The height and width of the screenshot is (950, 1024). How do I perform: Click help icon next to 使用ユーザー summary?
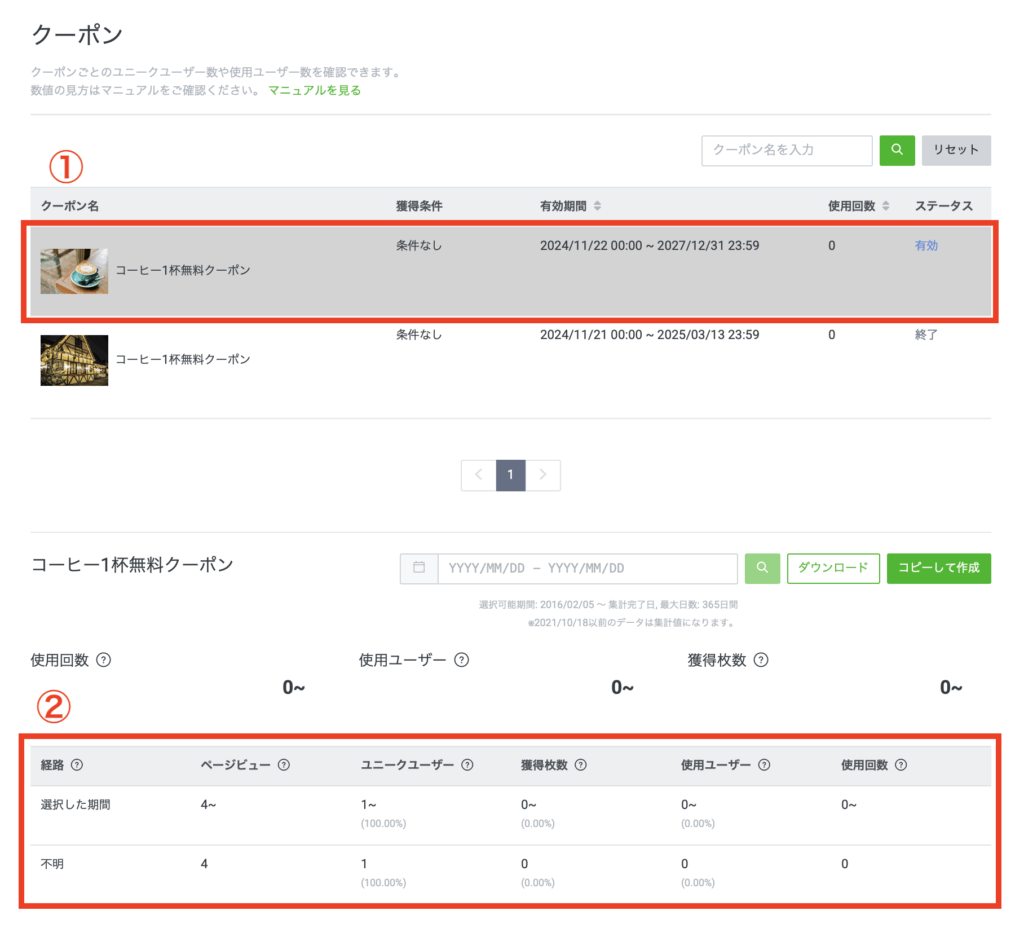(461, 660)
